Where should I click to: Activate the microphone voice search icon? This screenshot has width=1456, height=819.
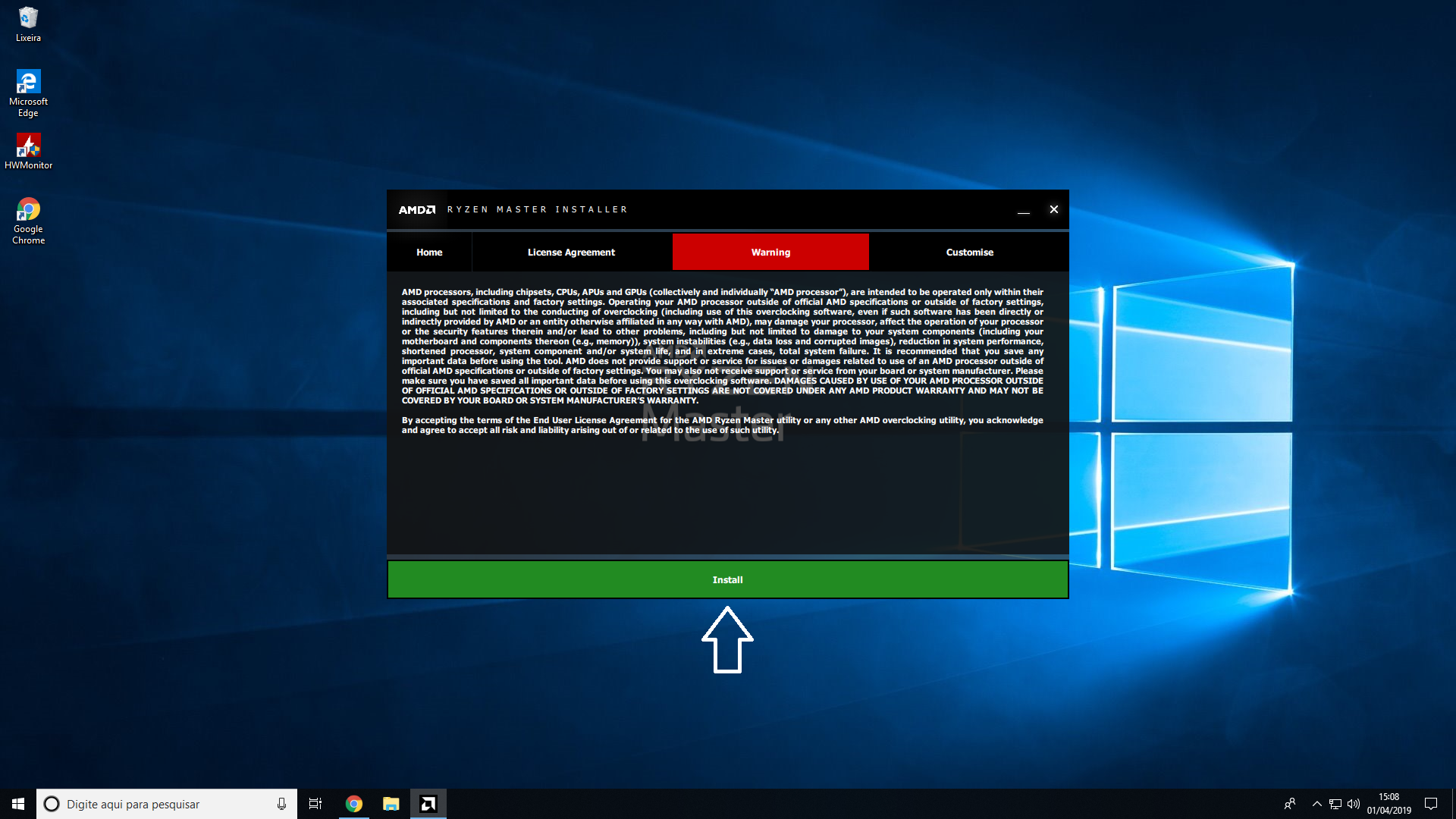click(x=281, y=804)
